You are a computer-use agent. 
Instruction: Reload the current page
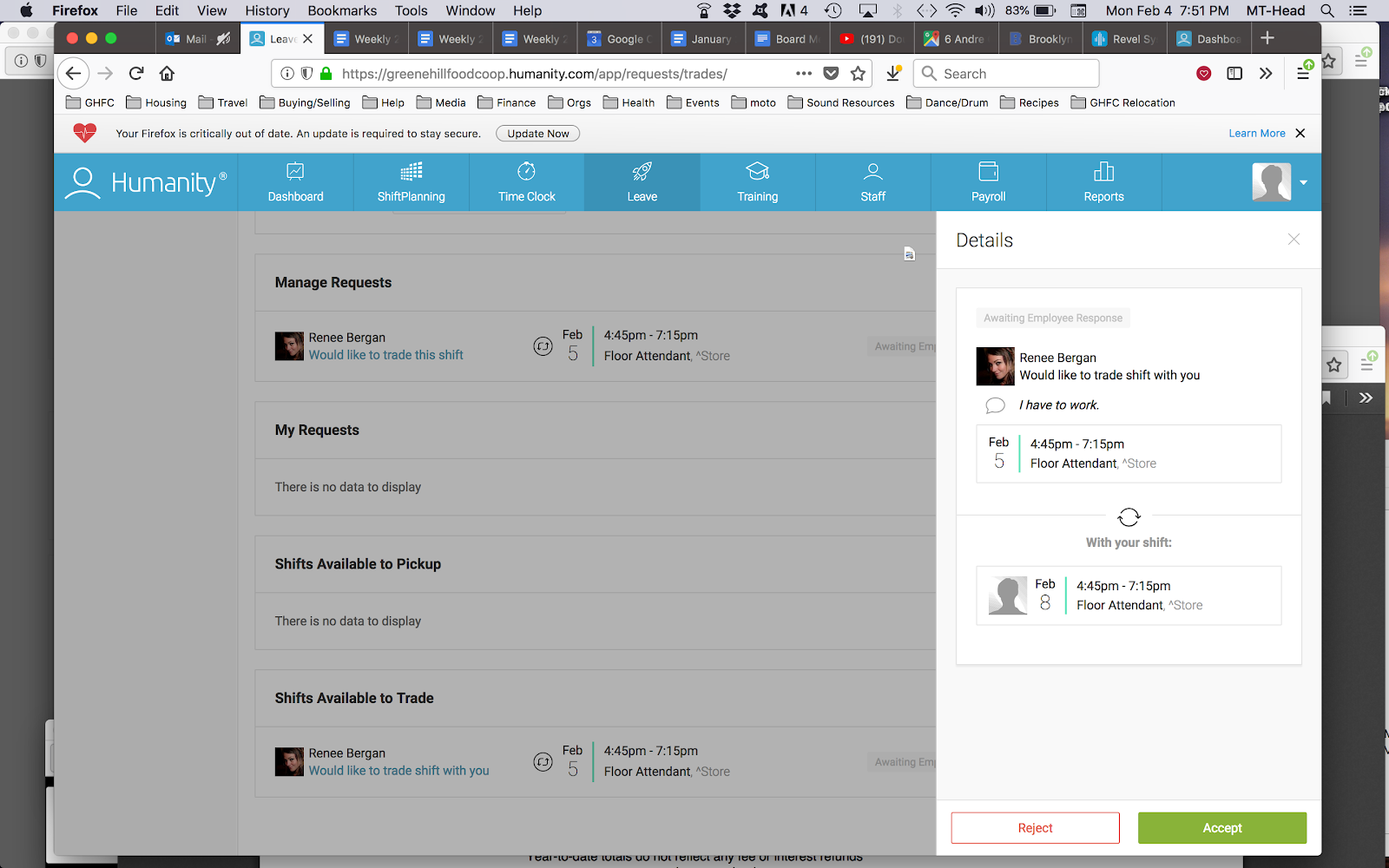136,74
